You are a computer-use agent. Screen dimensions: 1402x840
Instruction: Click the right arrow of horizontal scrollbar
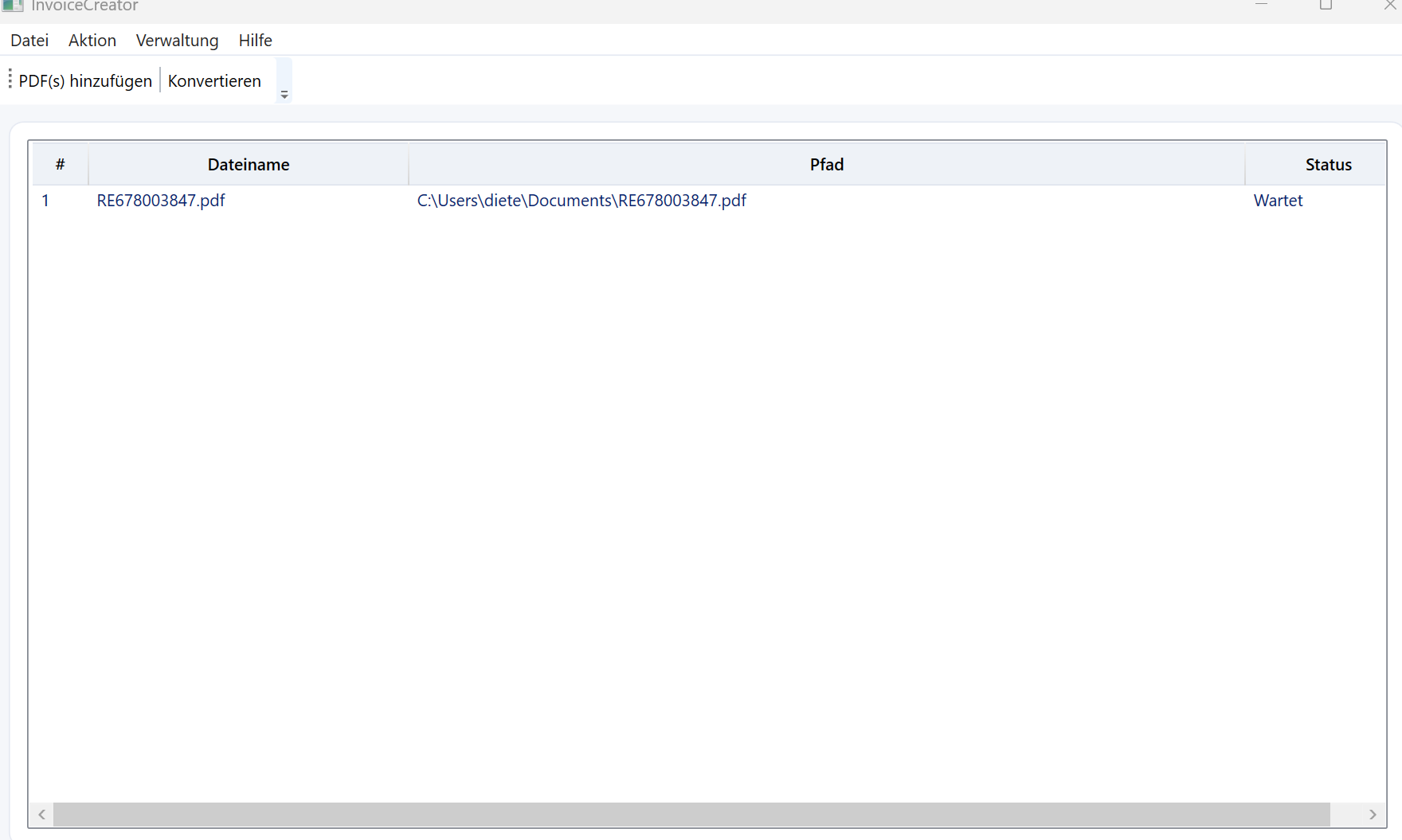(x=1372, y=815)
